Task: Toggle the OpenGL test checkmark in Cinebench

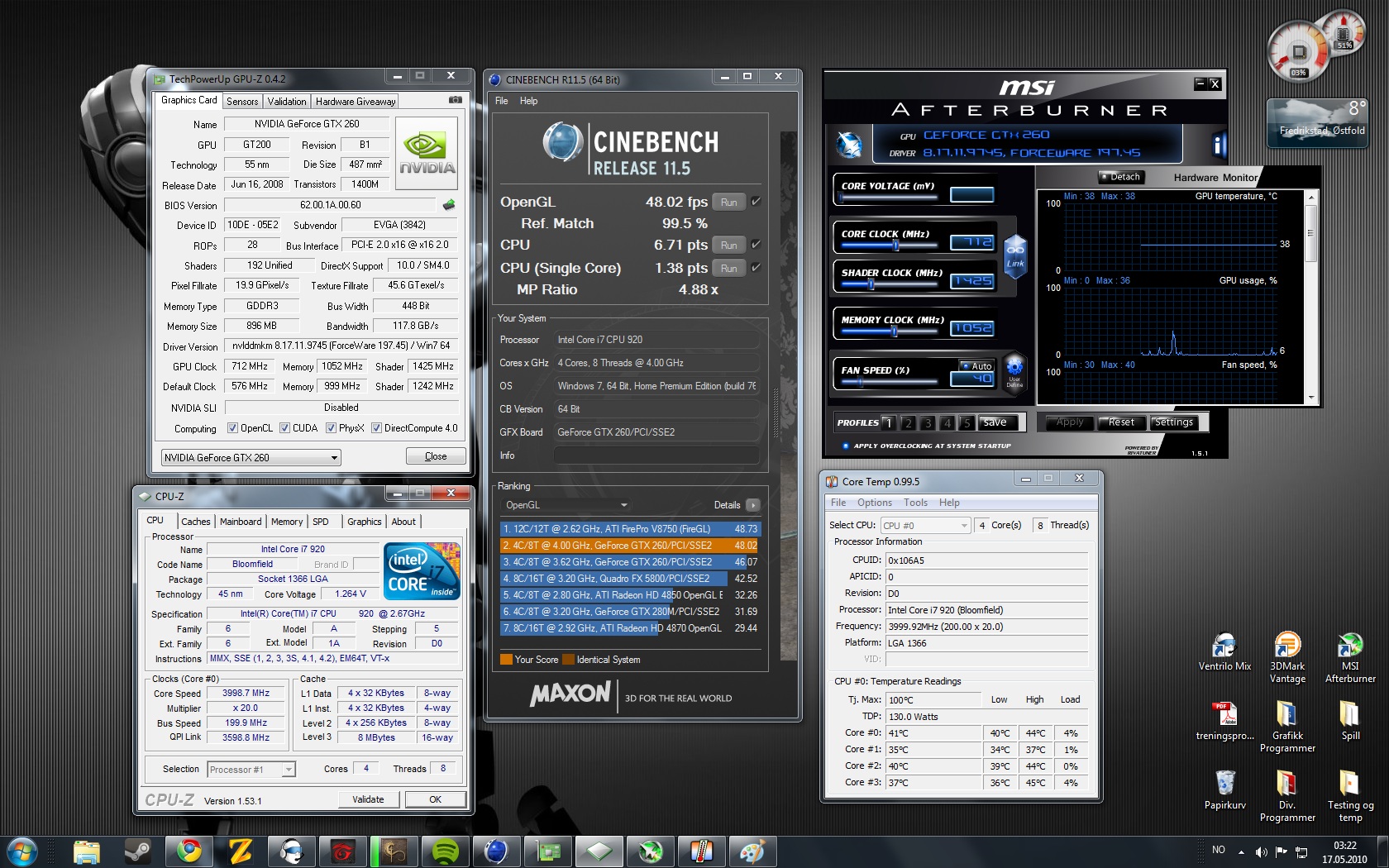Action: [756, 201]
